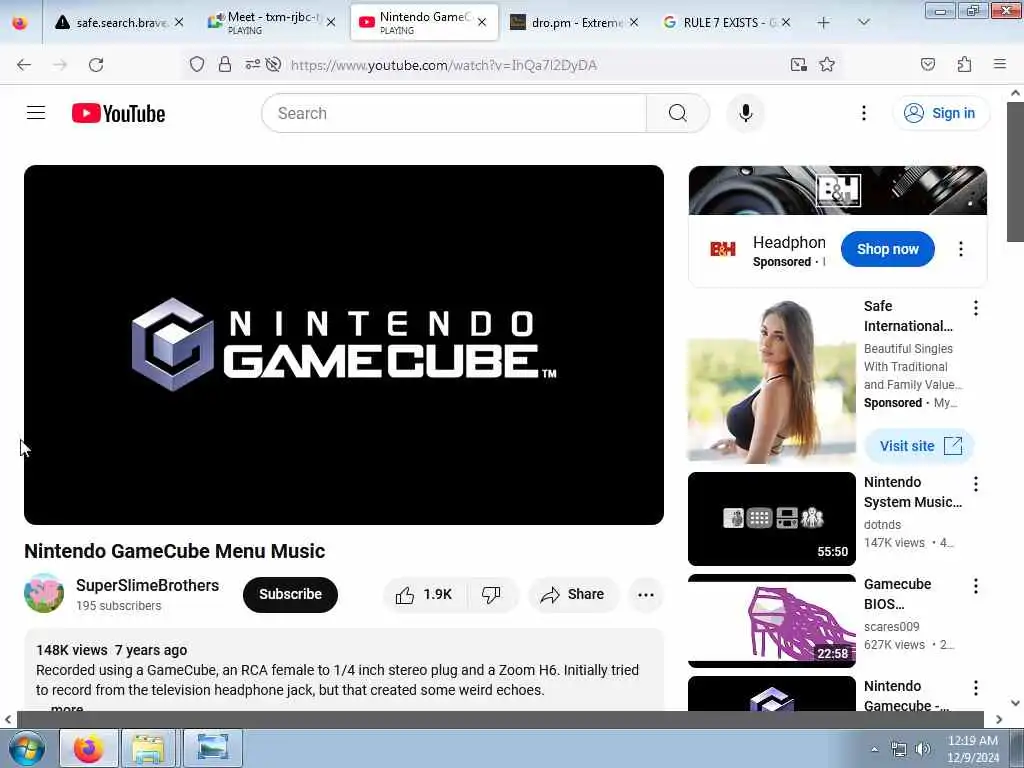Screen dimensions: 1024x768
Task: Subscribe to SuperSlimeBrothers
Action: (x=290, y=594)
